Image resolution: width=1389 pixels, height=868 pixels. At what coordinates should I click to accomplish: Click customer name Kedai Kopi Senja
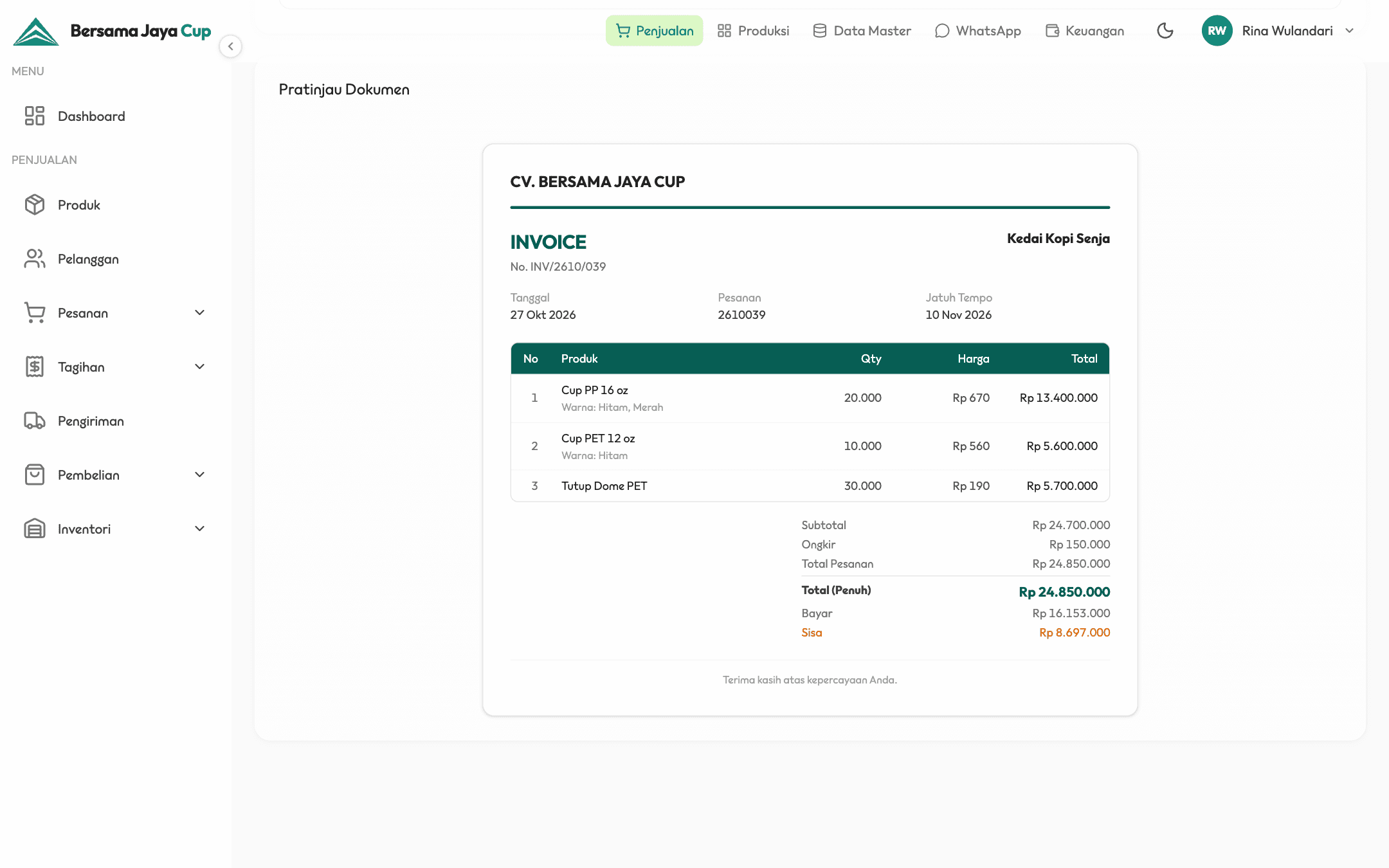tap(1058, 239)
